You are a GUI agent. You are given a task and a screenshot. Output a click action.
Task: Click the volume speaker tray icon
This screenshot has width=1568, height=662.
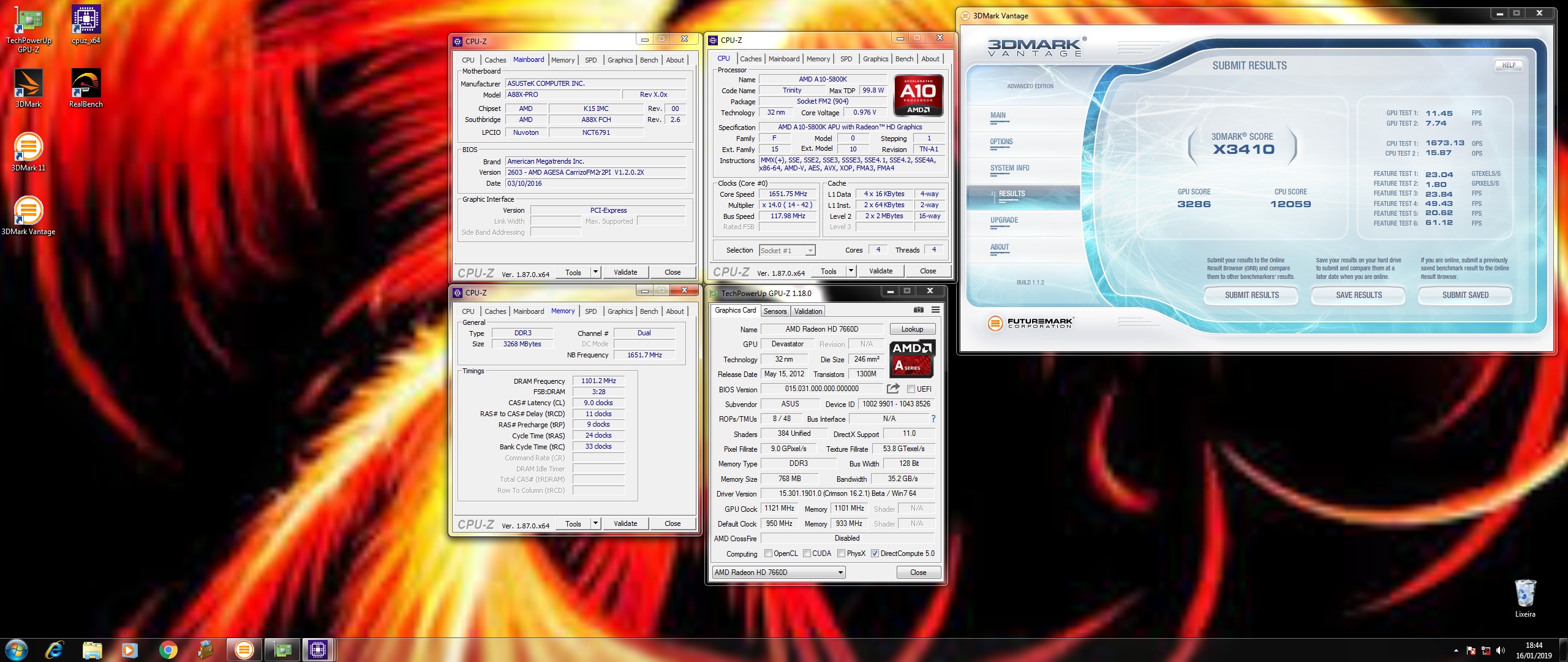1500,650
